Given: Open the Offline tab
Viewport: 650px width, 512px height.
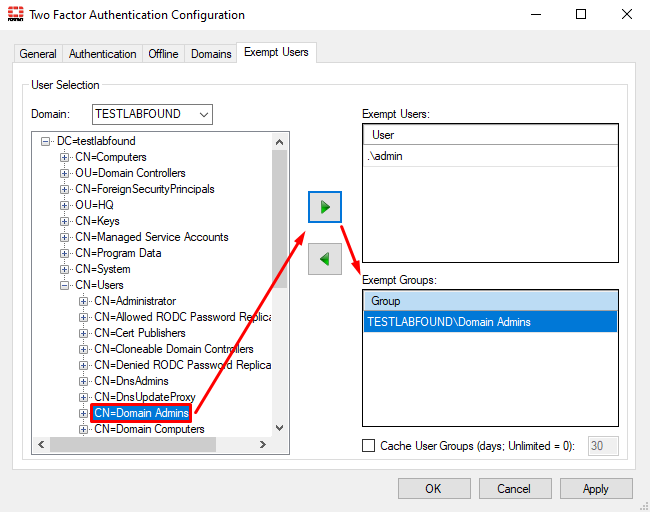Looking at the screenshot, I should [163, 54].
